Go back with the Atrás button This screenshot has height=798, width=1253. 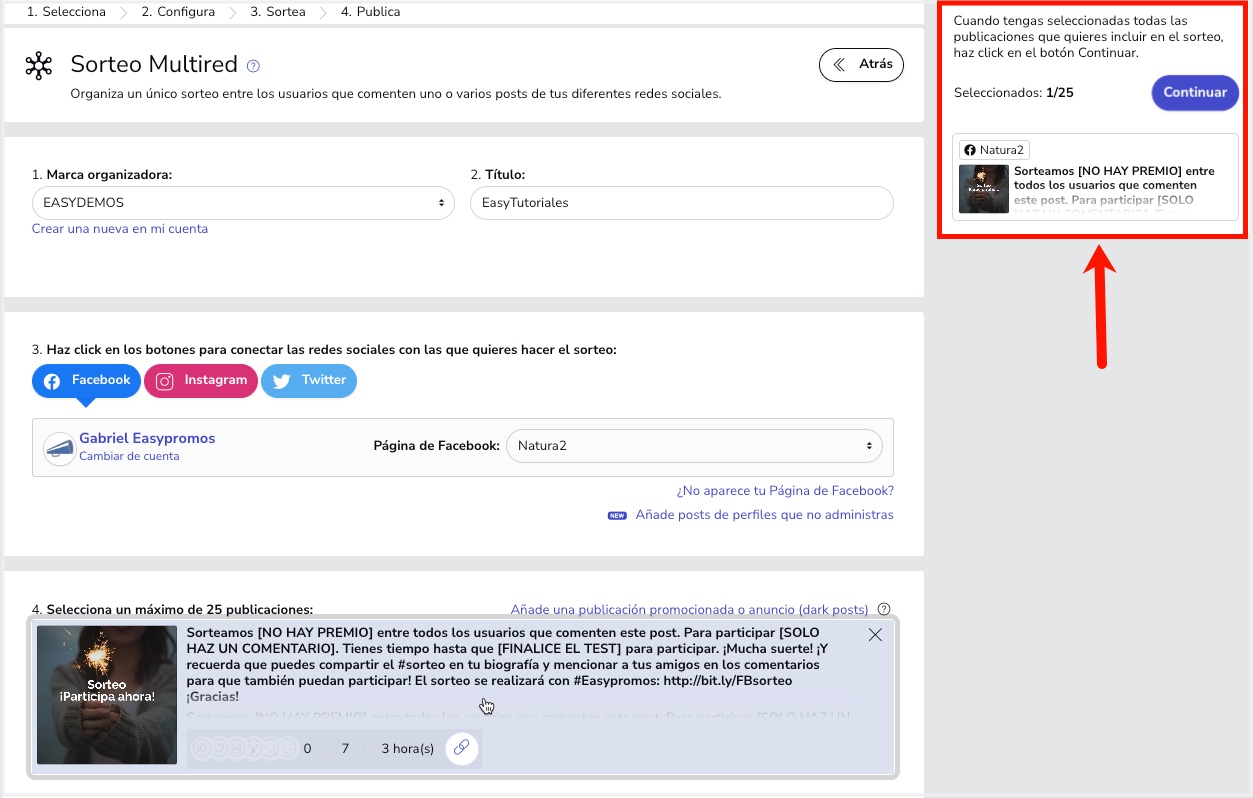pos(861,64)
